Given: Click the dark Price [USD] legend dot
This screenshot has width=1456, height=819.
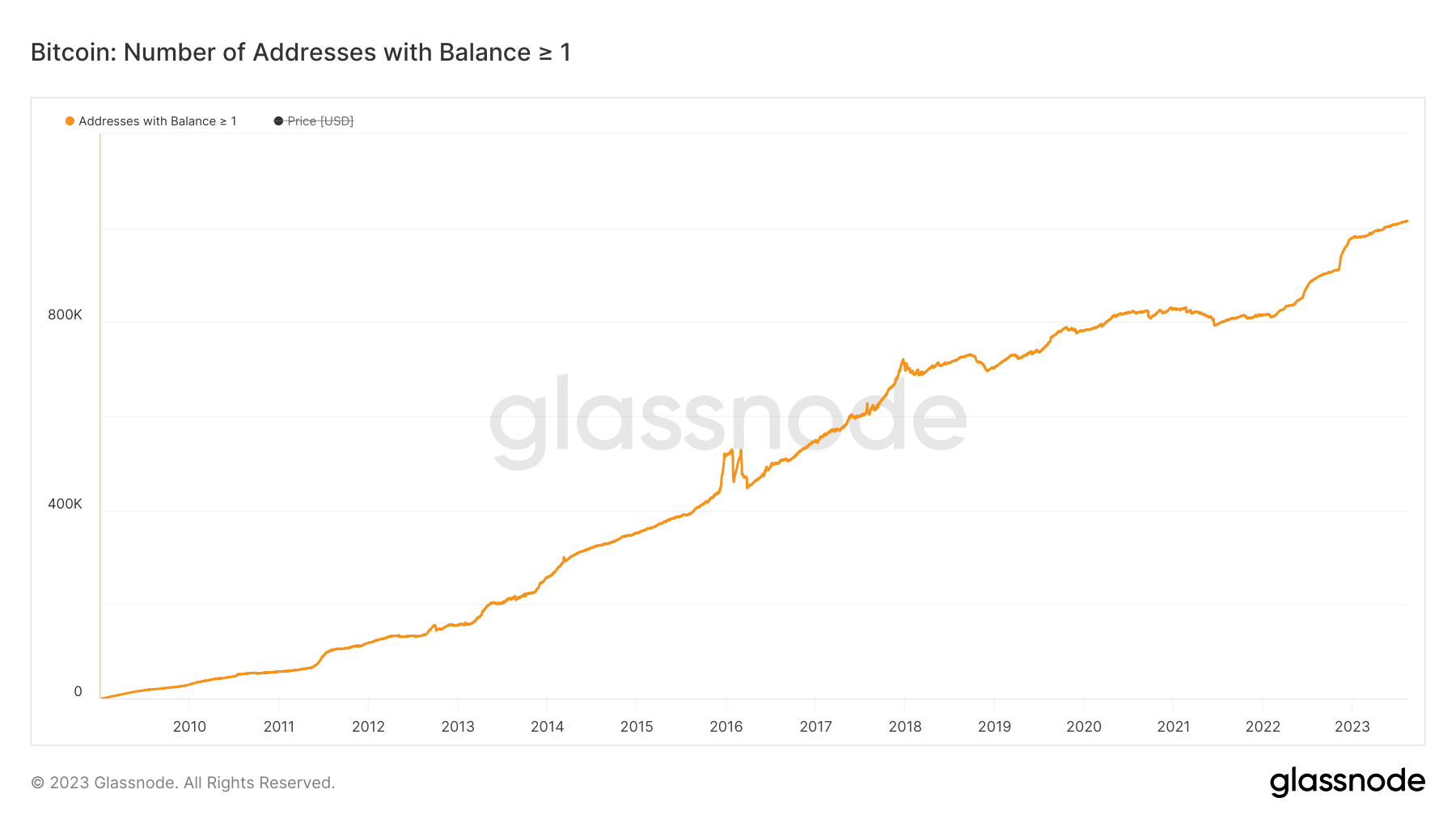Looking at the screenshot, I should pyautogui.click(x=278, y=121).
